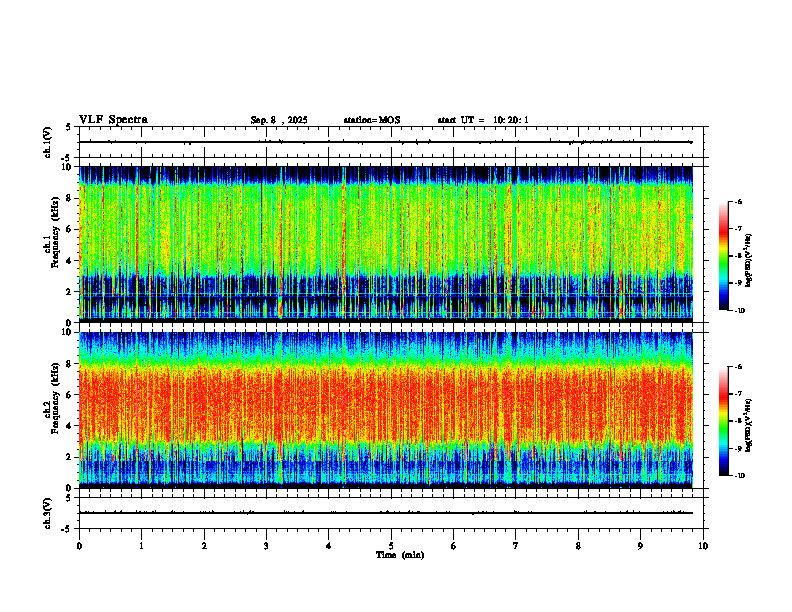The height and width of the screenshot is (612, 792).
Task: Click the '-10' label on ch.2 colorbar
Action: tap(739, 475)
